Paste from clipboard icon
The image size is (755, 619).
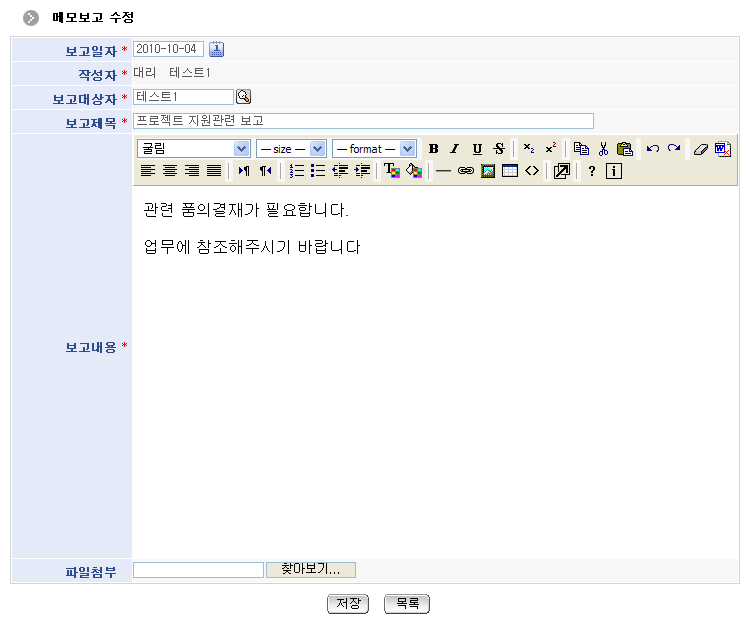625,149
